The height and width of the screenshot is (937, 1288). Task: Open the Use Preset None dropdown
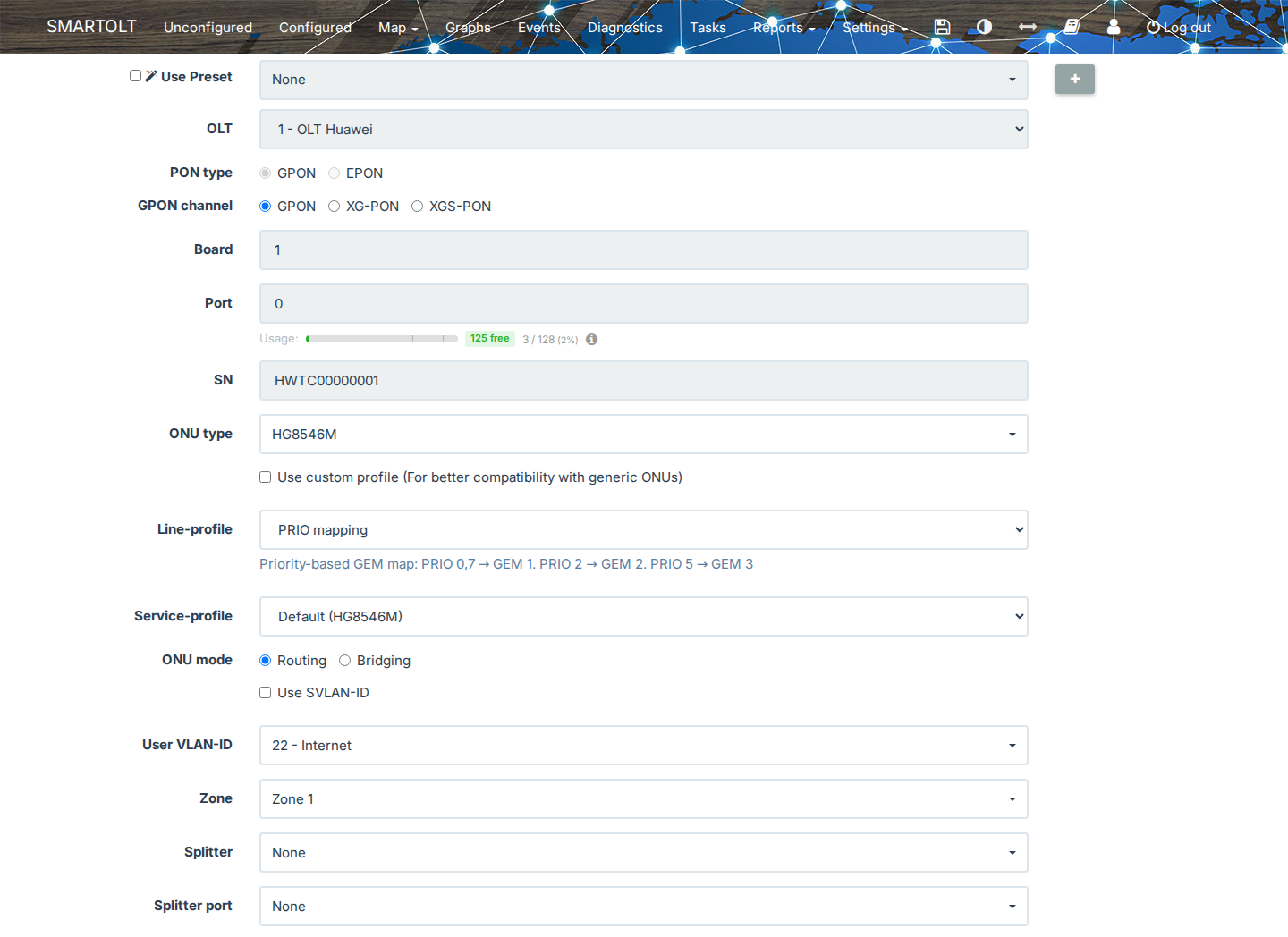pos(644,80)
